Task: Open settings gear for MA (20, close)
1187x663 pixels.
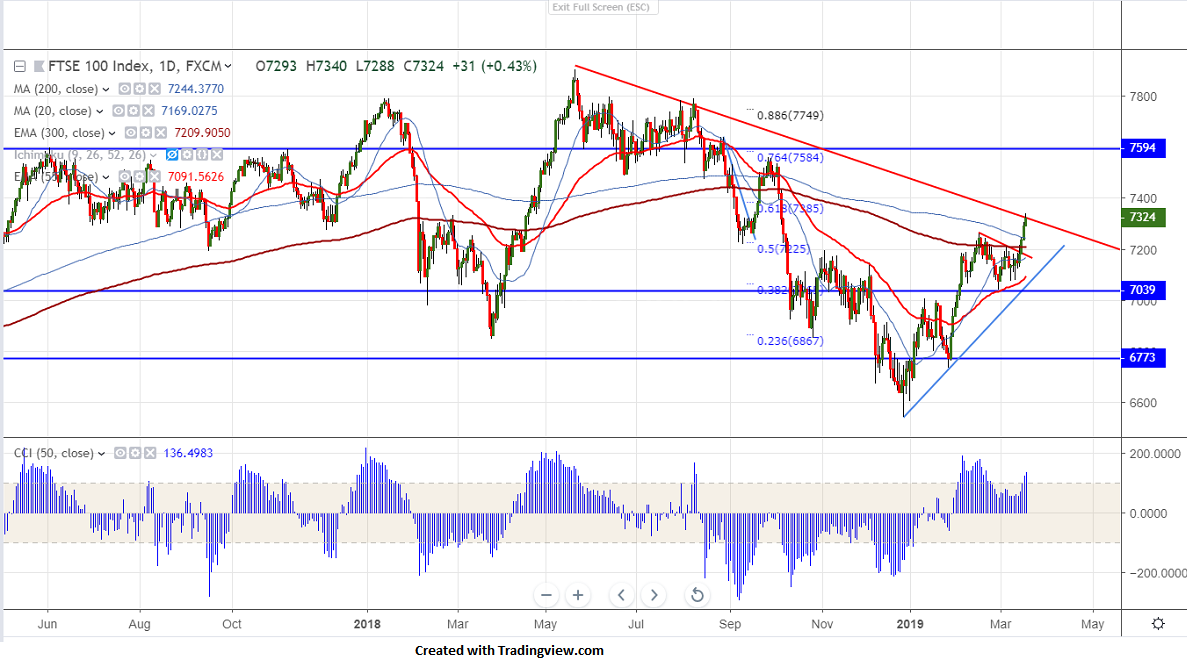Action: (x=132, y=110)
